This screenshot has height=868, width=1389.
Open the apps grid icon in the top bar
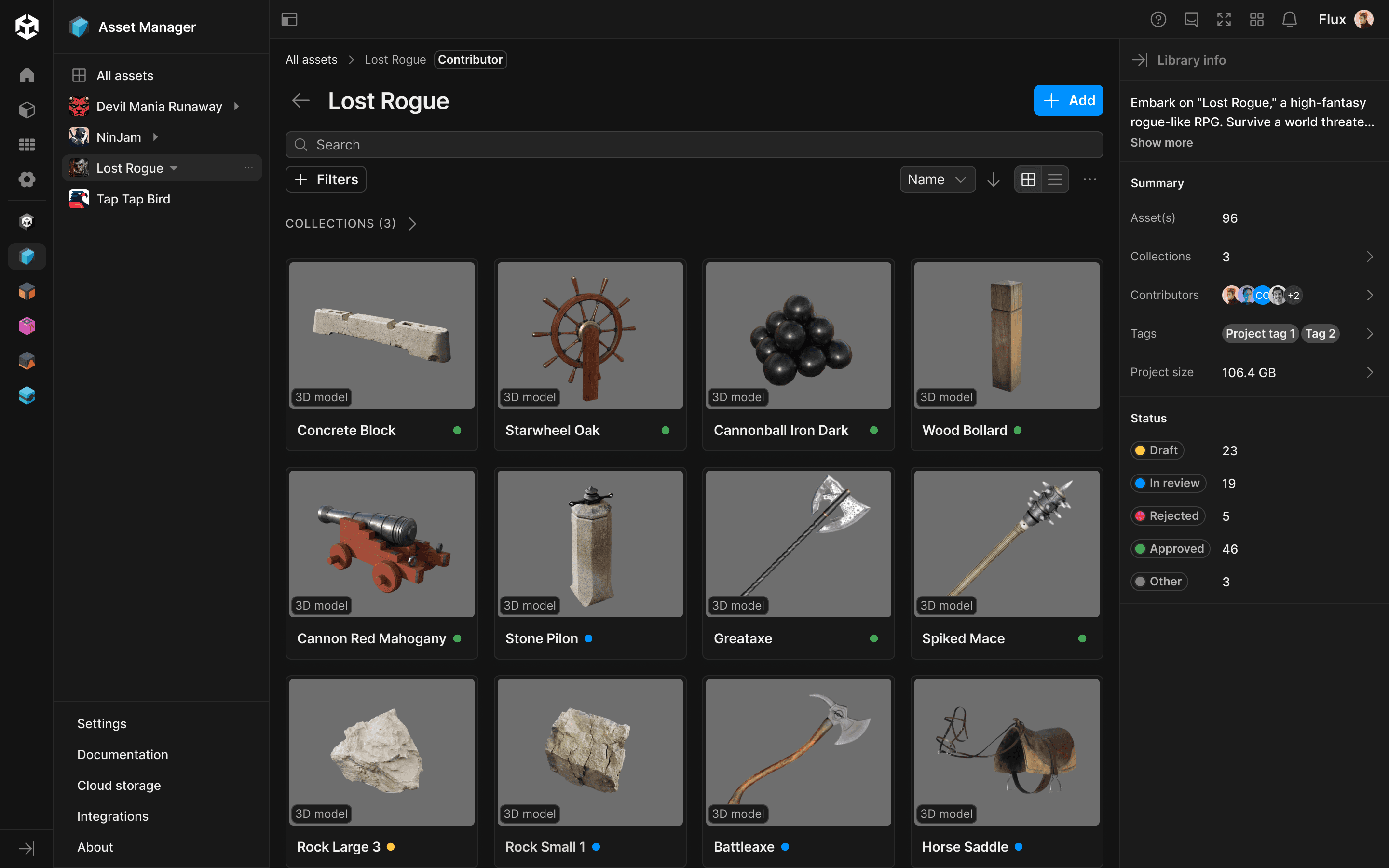click(1256, 19)
